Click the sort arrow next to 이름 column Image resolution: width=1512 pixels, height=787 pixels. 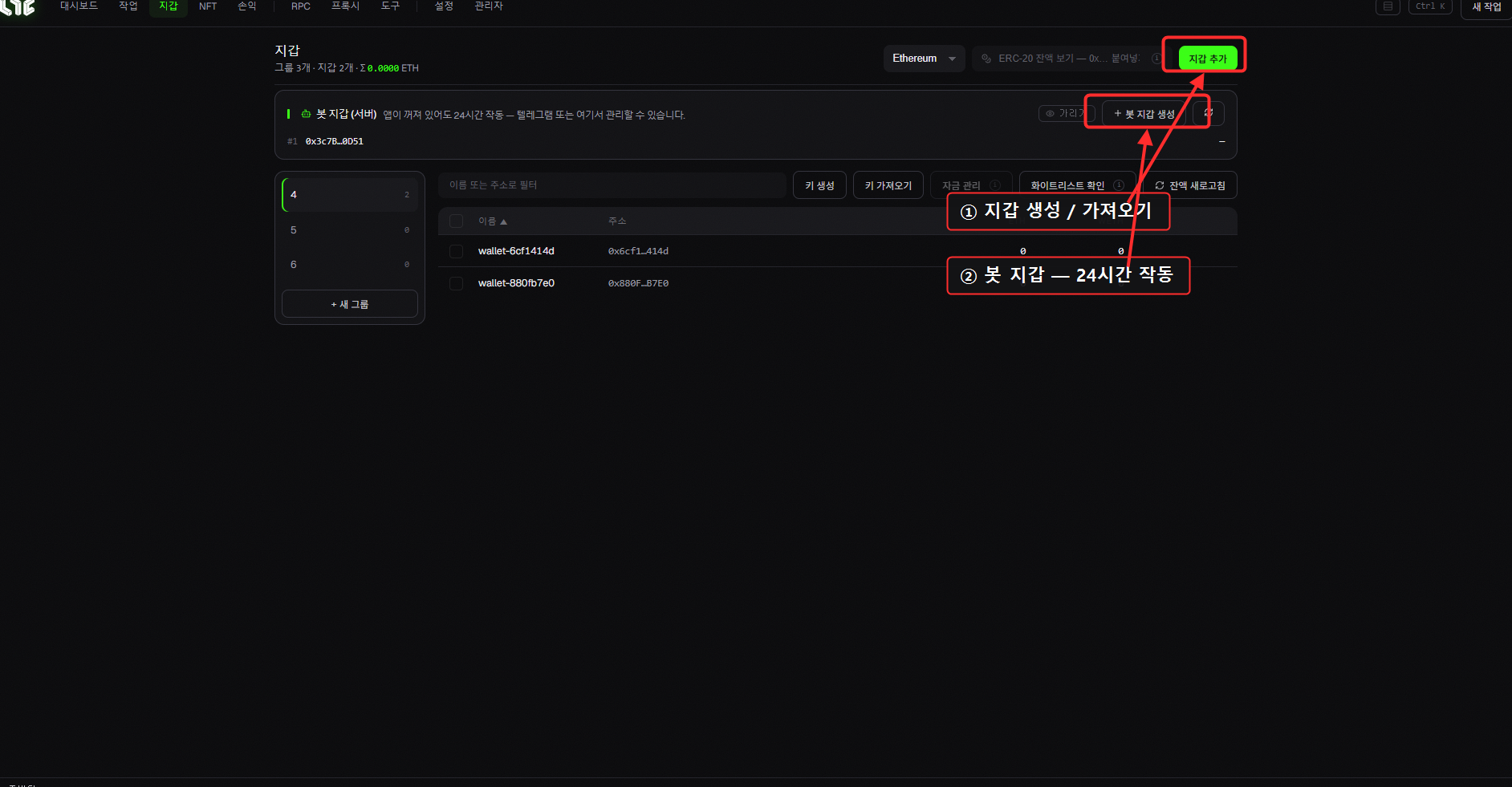click(504, 221)
